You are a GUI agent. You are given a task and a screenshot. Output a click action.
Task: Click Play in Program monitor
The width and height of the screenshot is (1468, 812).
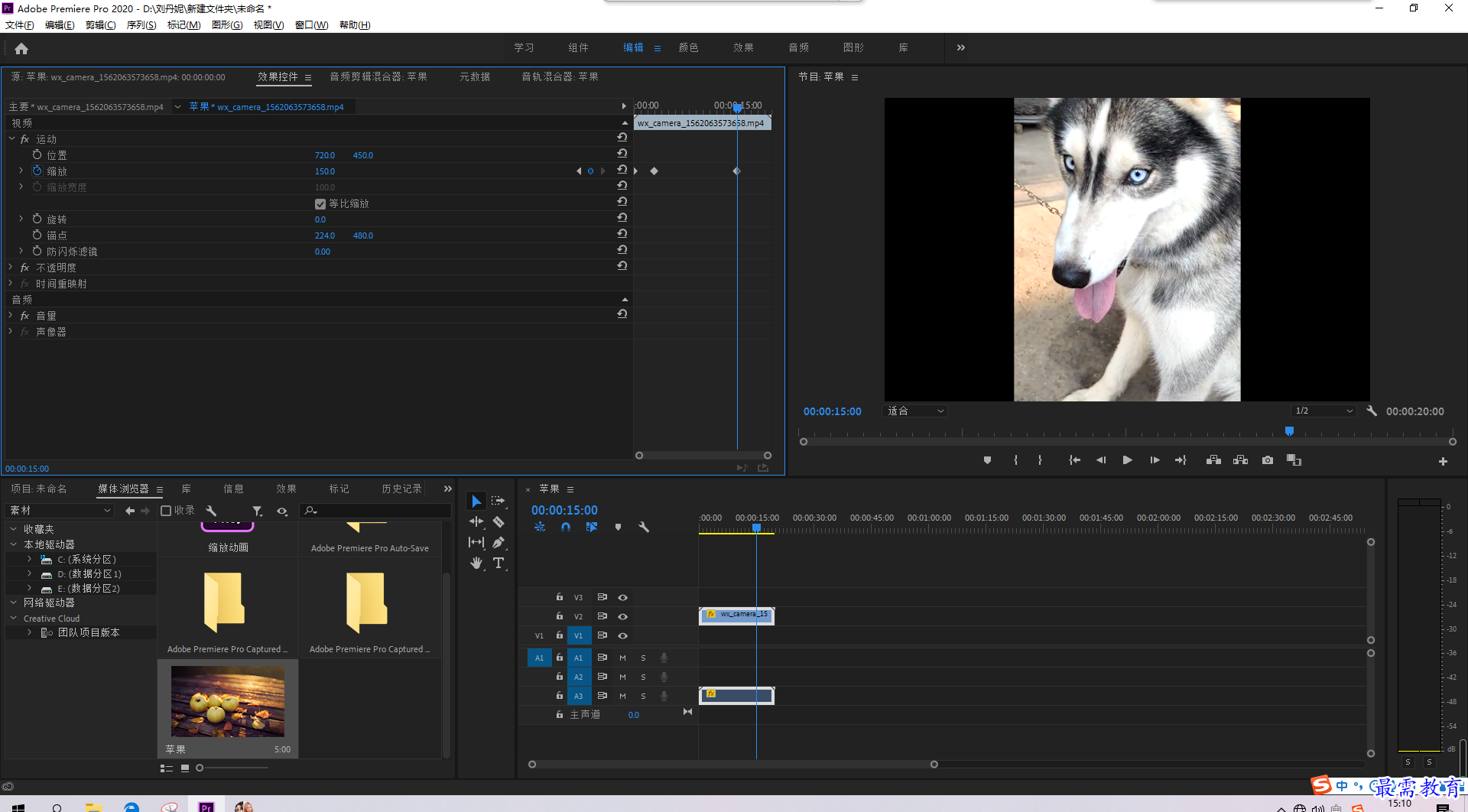[x=1127, y=460]
